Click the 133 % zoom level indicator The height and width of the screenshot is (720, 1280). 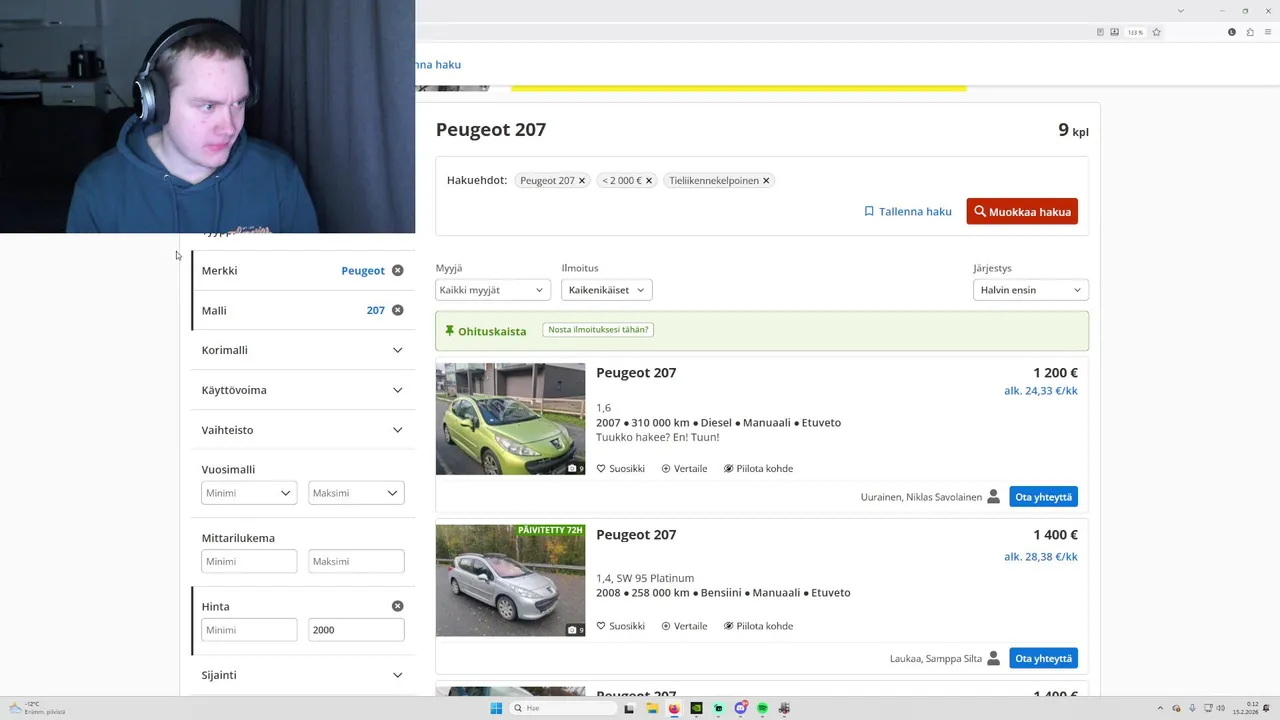pos(1135,32)
